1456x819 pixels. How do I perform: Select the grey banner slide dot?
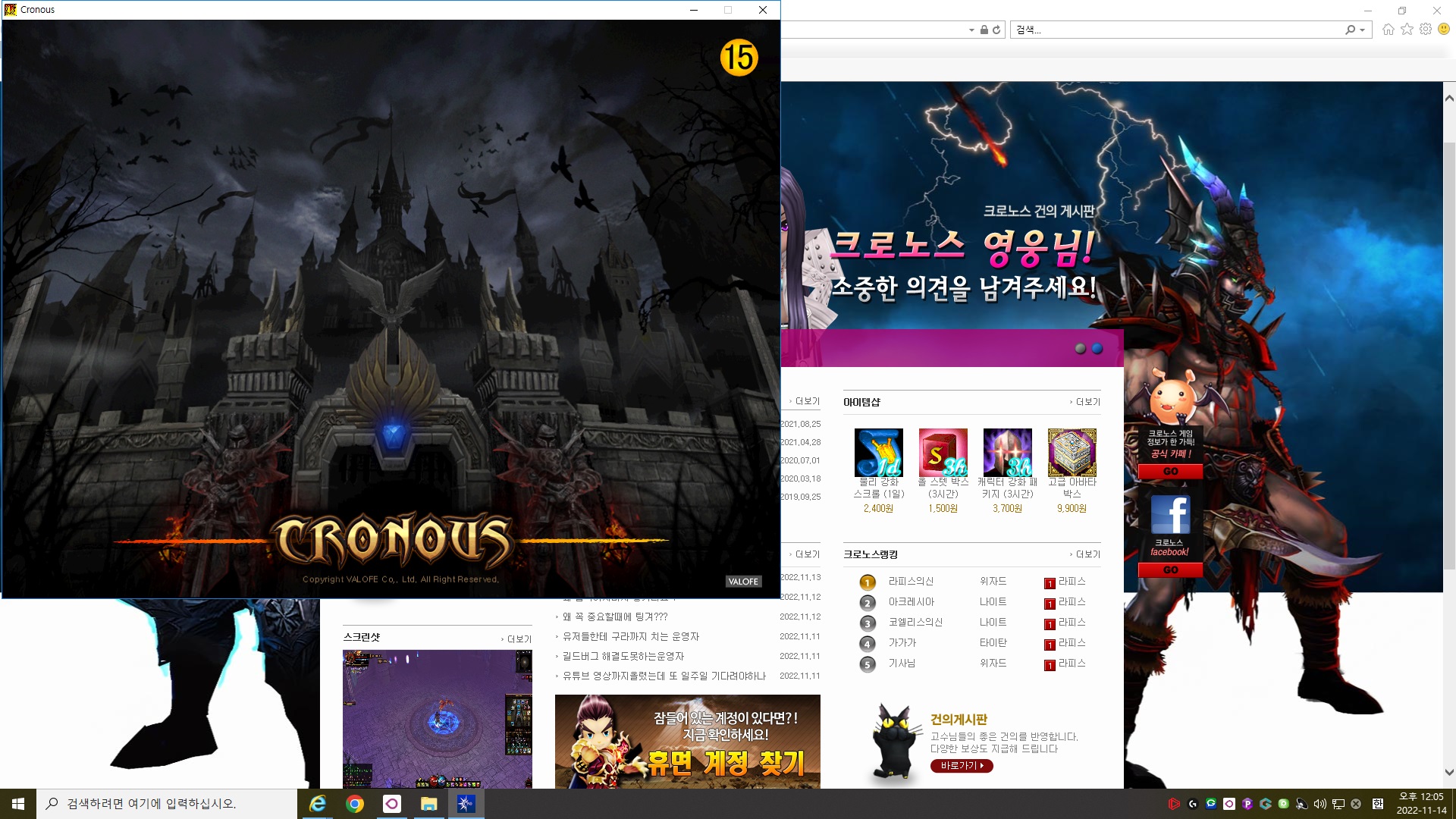click(x=1081, y=349)
